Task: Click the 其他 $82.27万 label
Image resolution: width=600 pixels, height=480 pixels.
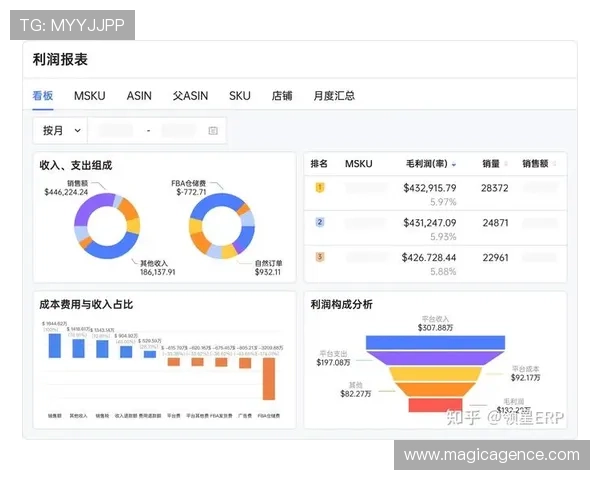Action: [x=355, y=389]
